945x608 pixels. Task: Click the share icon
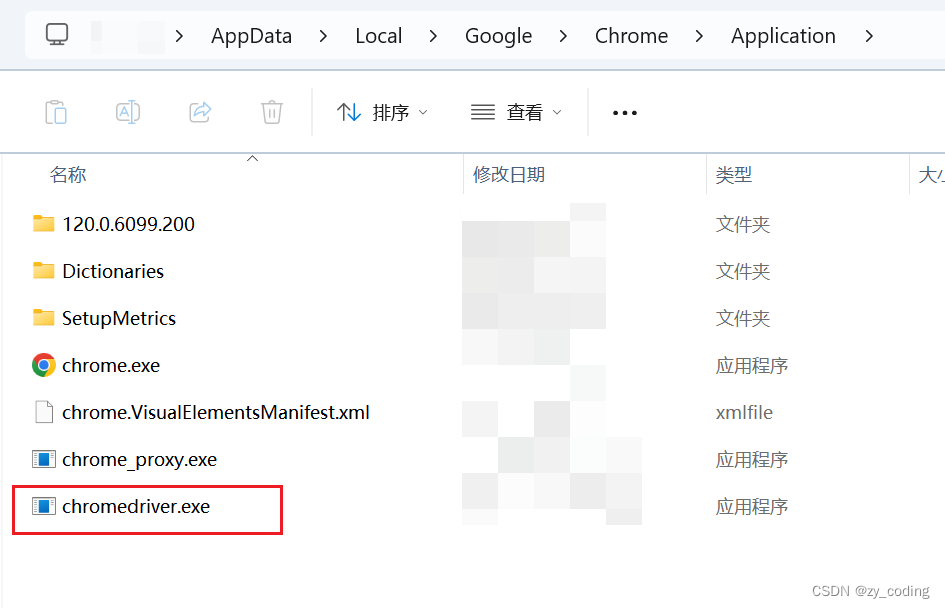[199, 112]
